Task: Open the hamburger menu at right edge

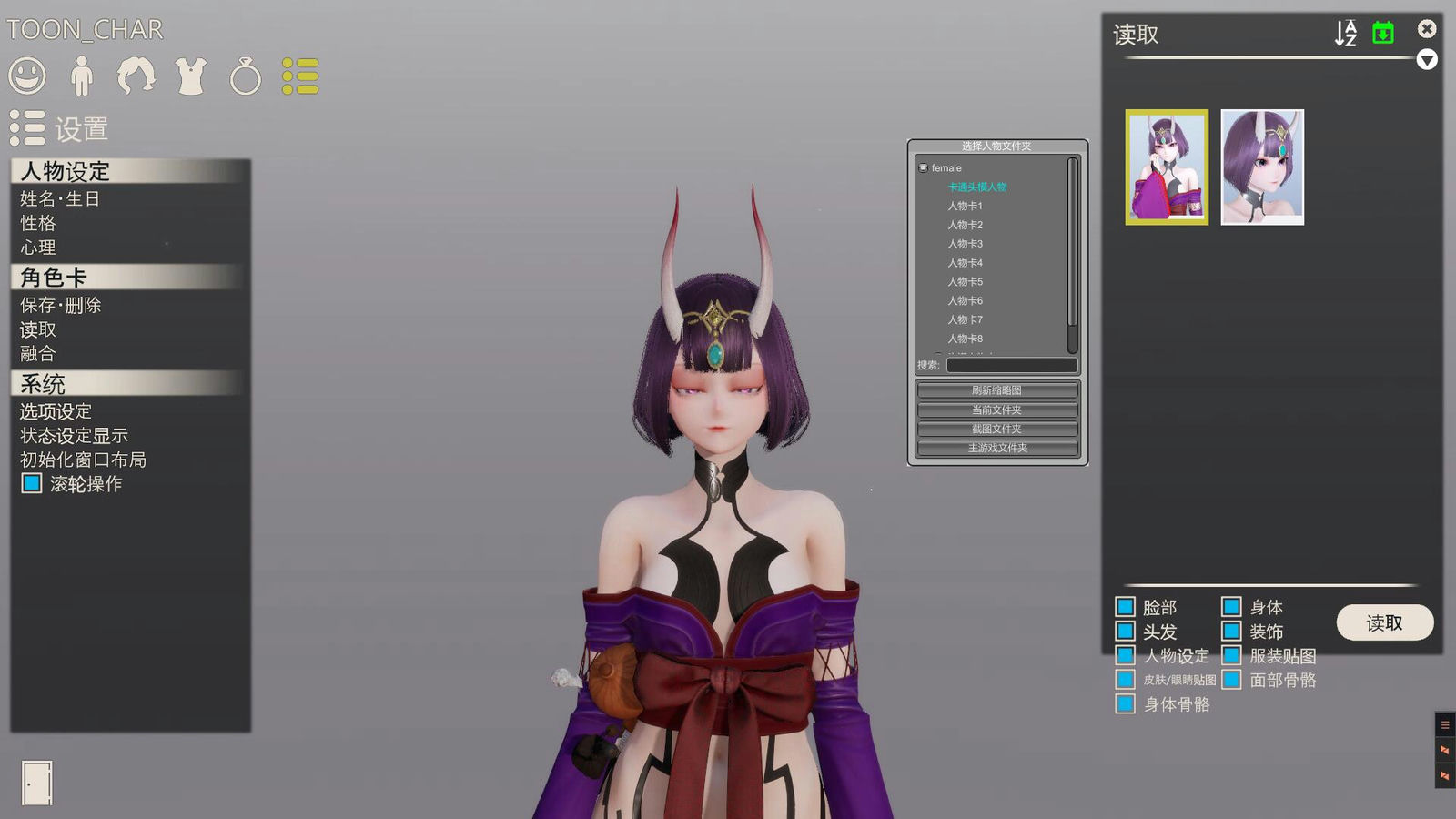Action: coord(1444,725)
